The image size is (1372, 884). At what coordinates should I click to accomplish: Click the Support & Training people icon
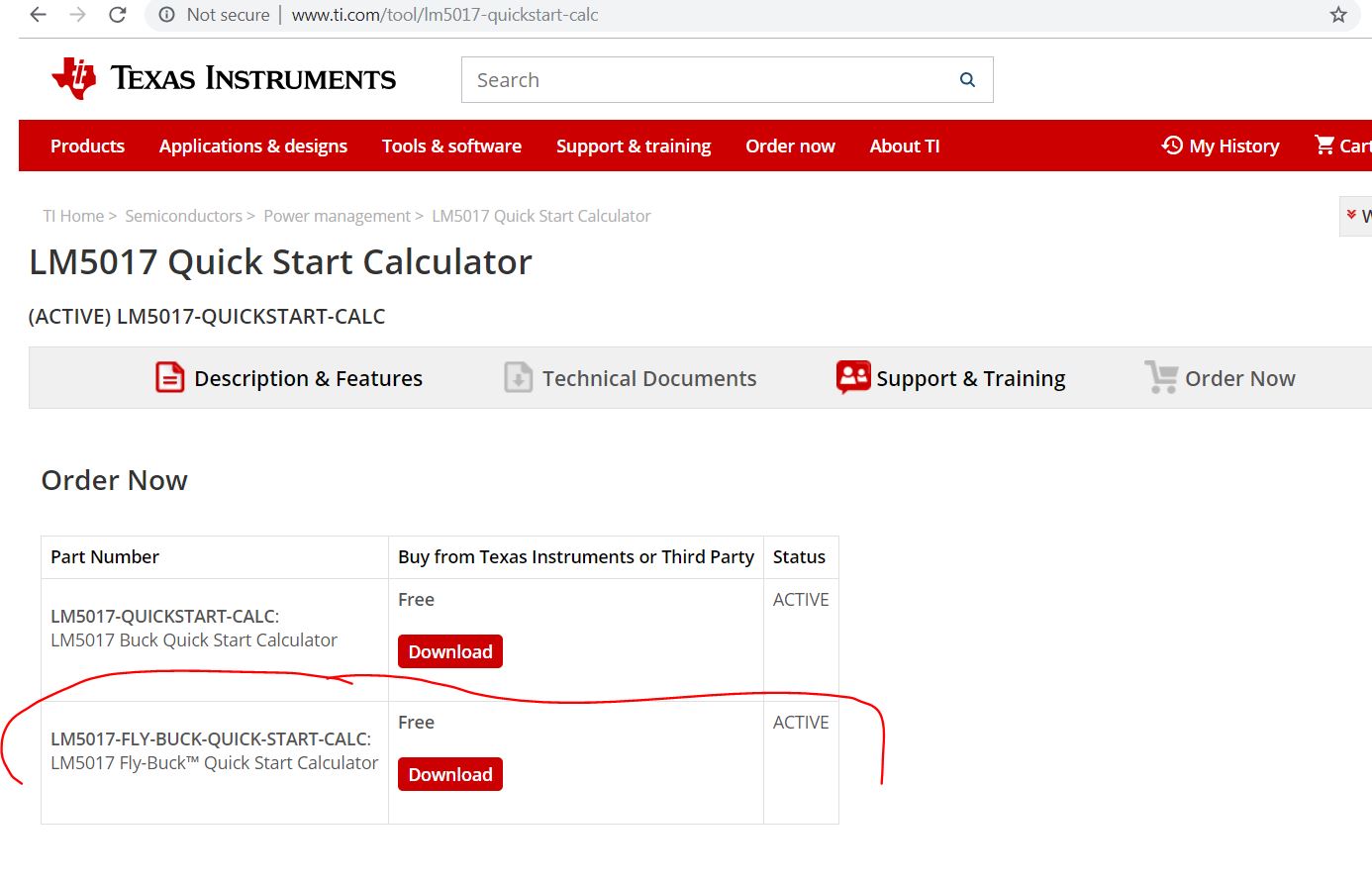(x=853, y=377)
